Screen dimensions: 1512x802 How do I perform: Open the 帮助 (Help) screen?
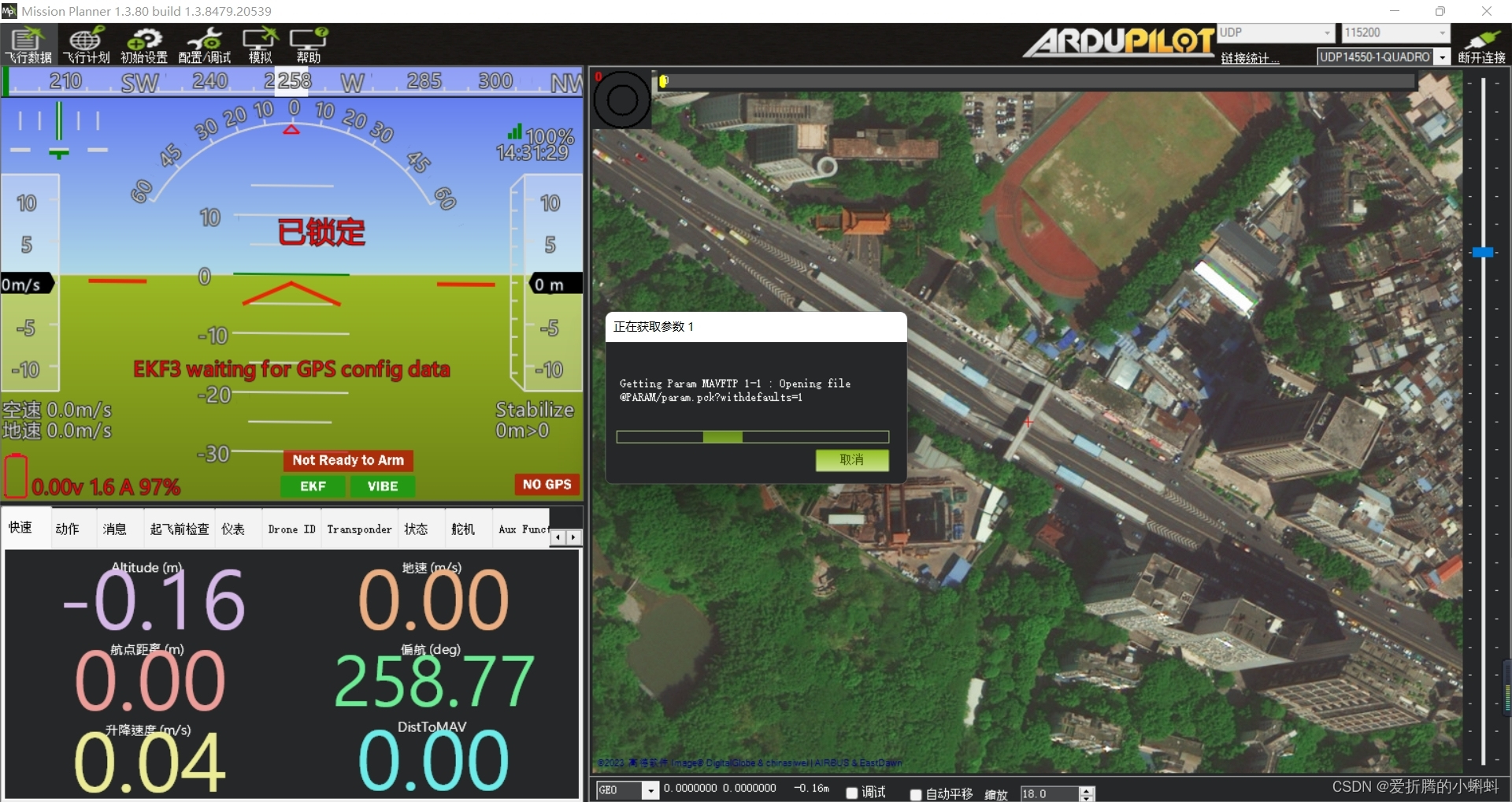[308, 45]
